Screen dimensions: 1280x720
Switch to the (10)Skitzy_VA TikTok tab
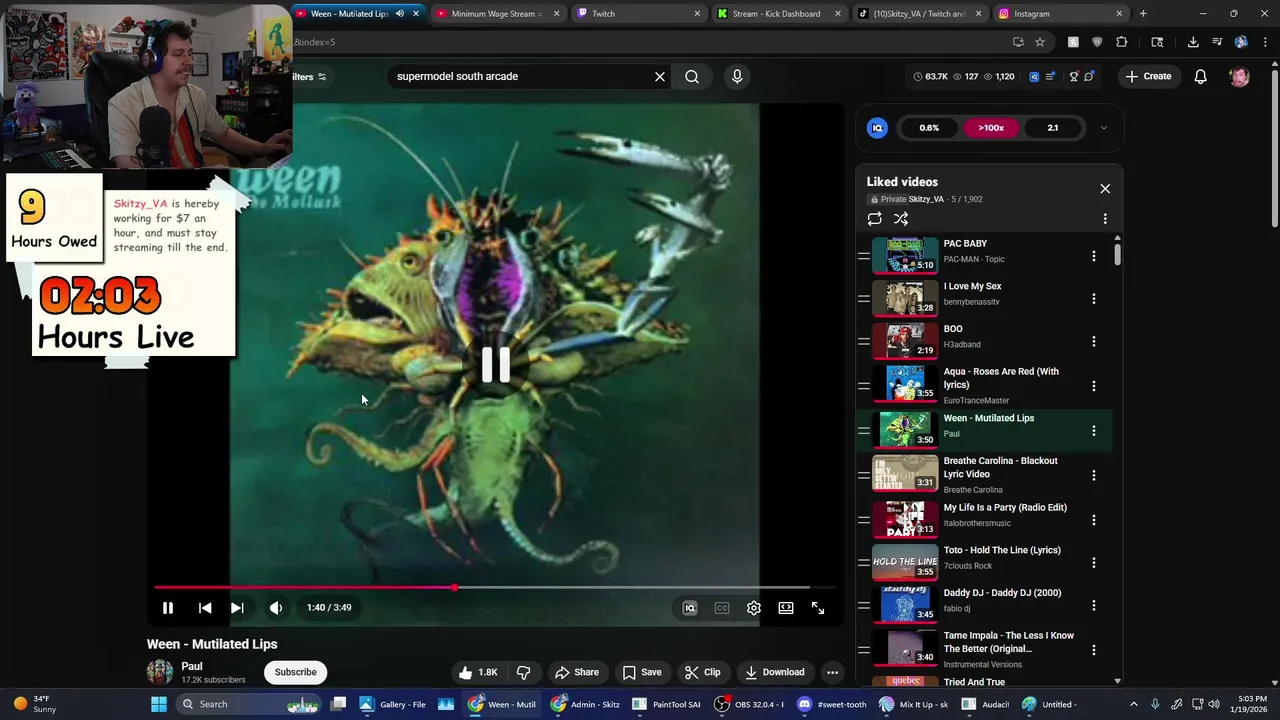[x=918, y=14]
